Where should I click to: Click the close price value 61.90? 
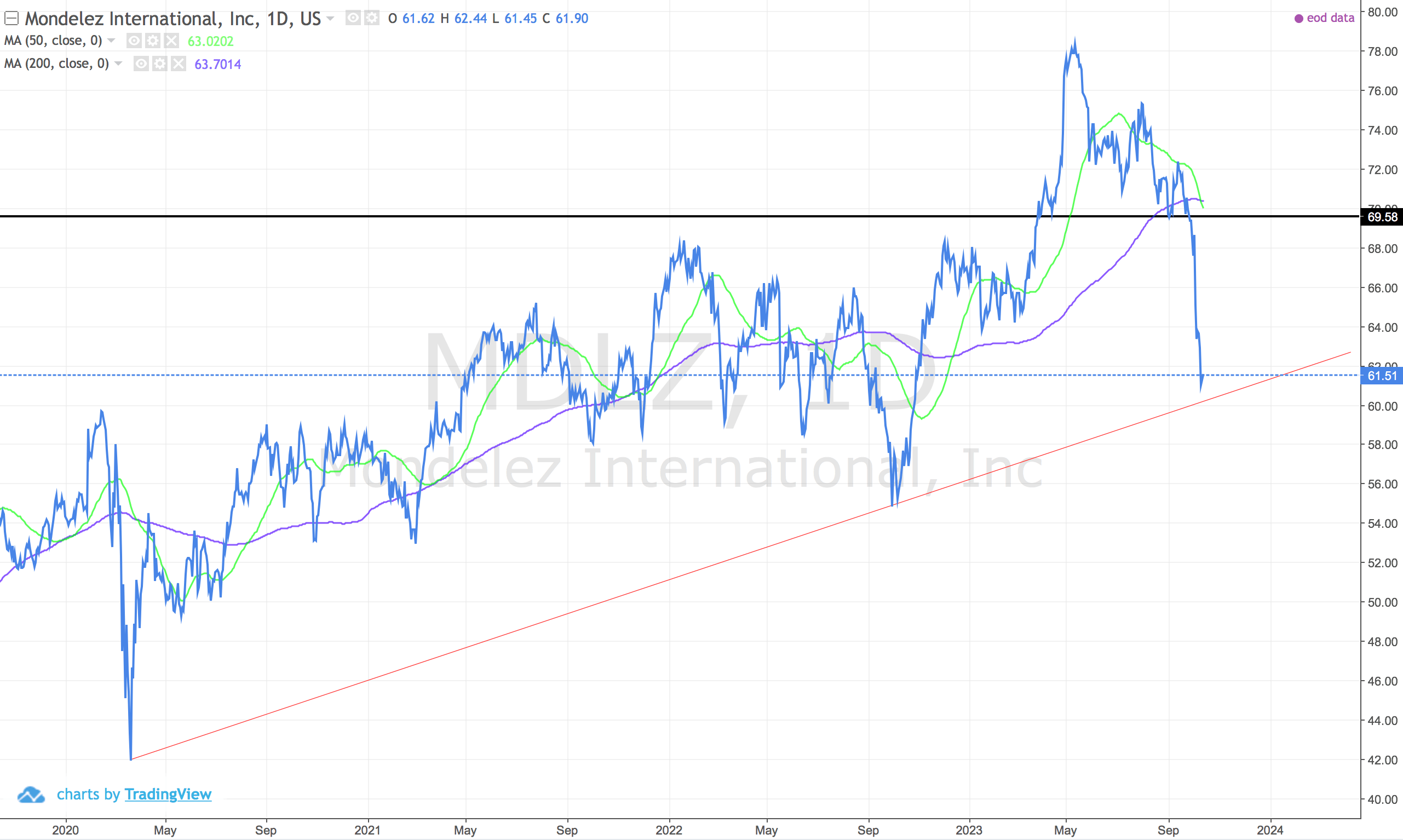pos(572,19)
